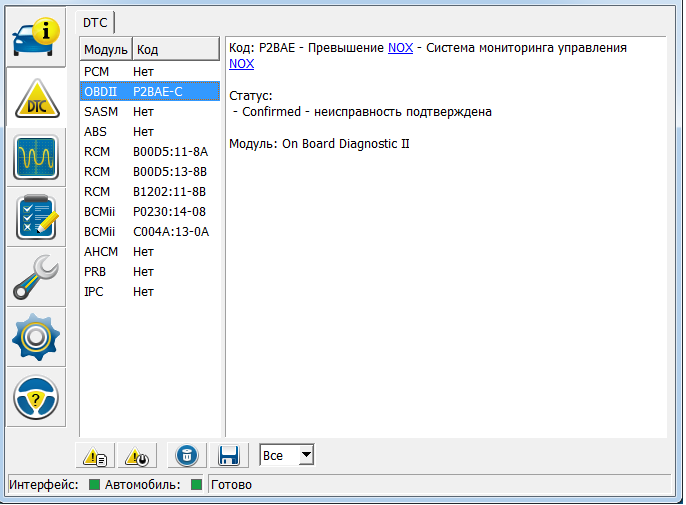Select the PCM row

[x=150, y=71]
